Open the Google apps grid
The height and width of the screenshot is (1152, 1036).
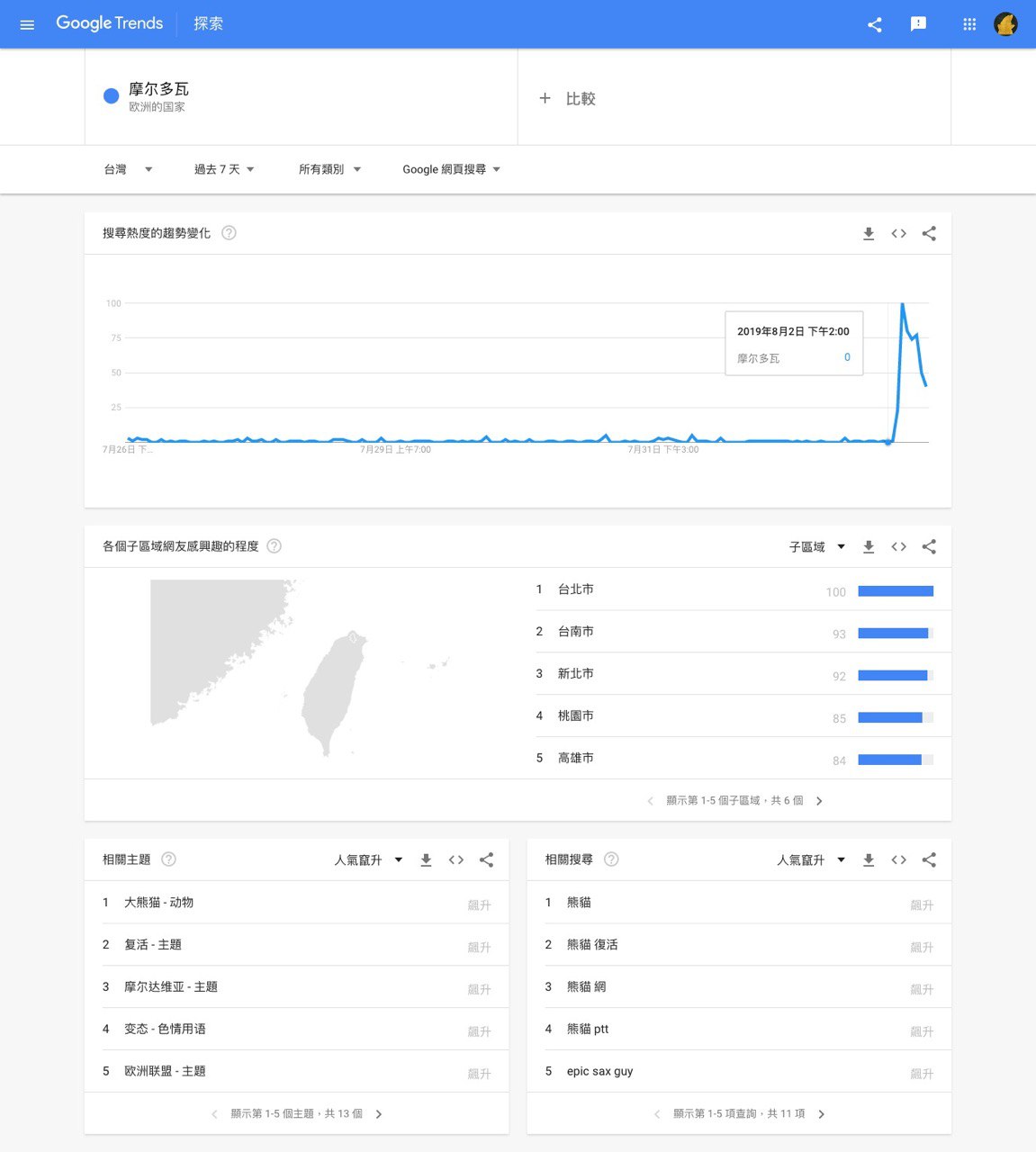tap(969, 24)
